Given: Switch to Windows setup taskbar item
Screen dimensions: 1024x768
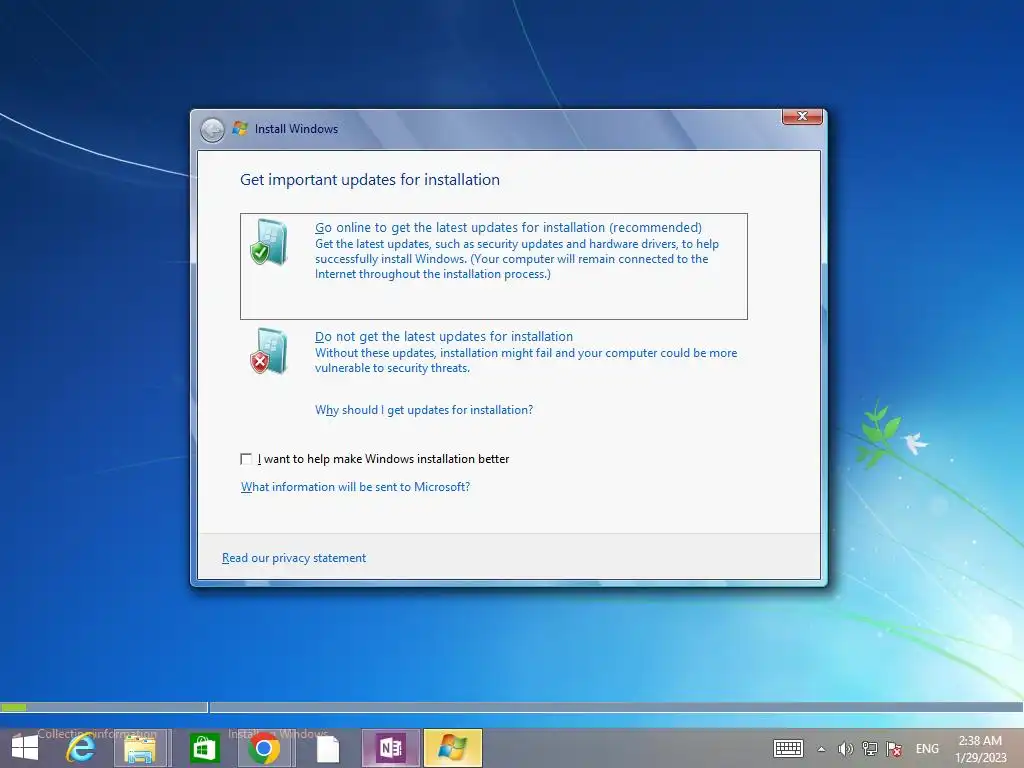Looking at the screenshot, I should pyautogui.click(x=453, y=748).
